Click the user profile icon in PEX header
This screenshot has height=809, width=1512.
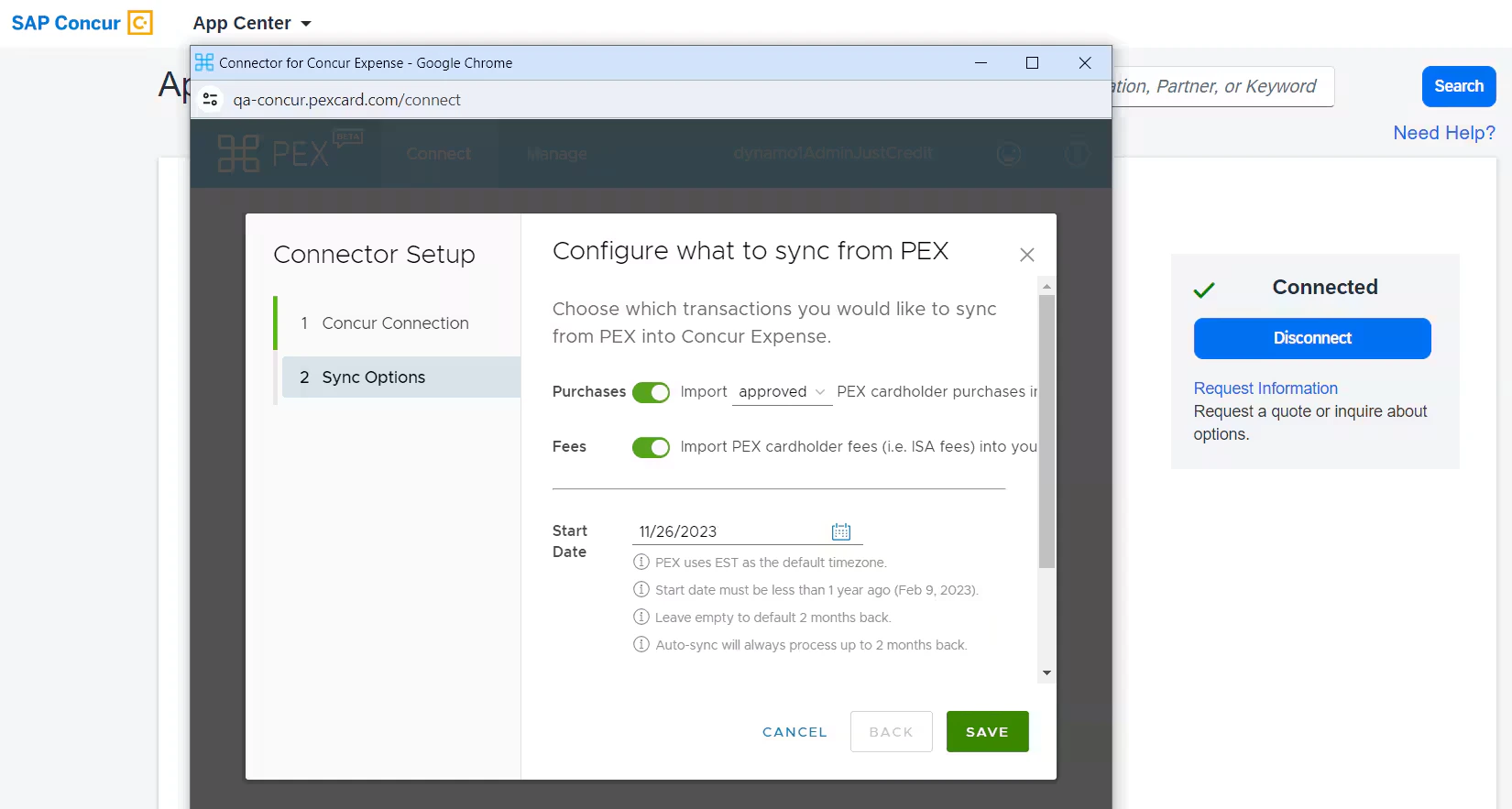pos(1009,154)
